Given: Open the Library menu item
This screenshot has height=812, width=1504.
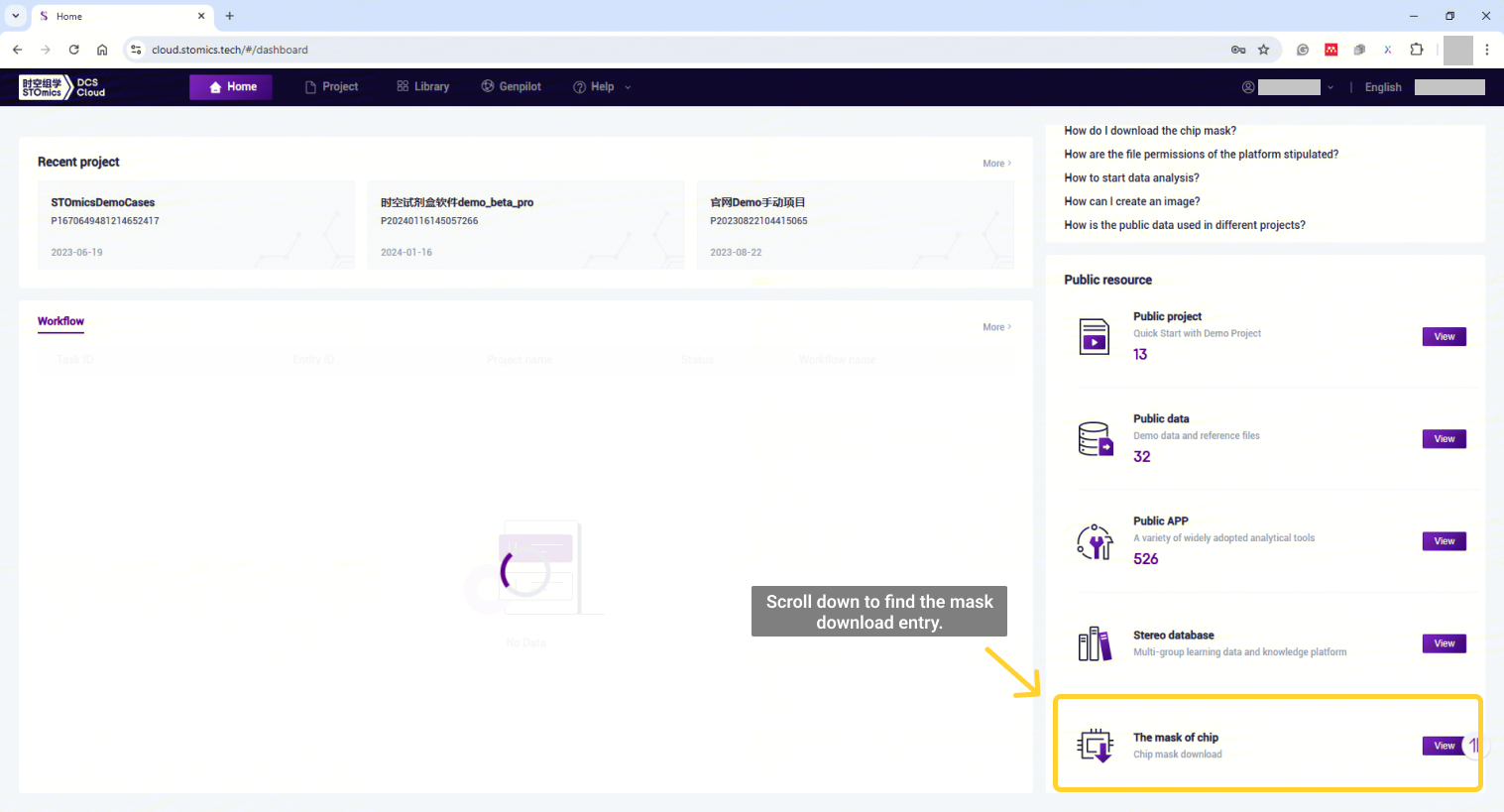Looking at the screenshot, I should [x=422, y=87].
